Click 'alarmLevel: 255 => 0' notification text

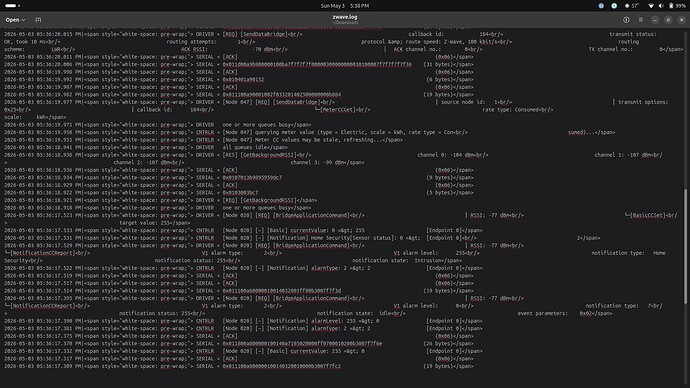click(x=345, y=321)
